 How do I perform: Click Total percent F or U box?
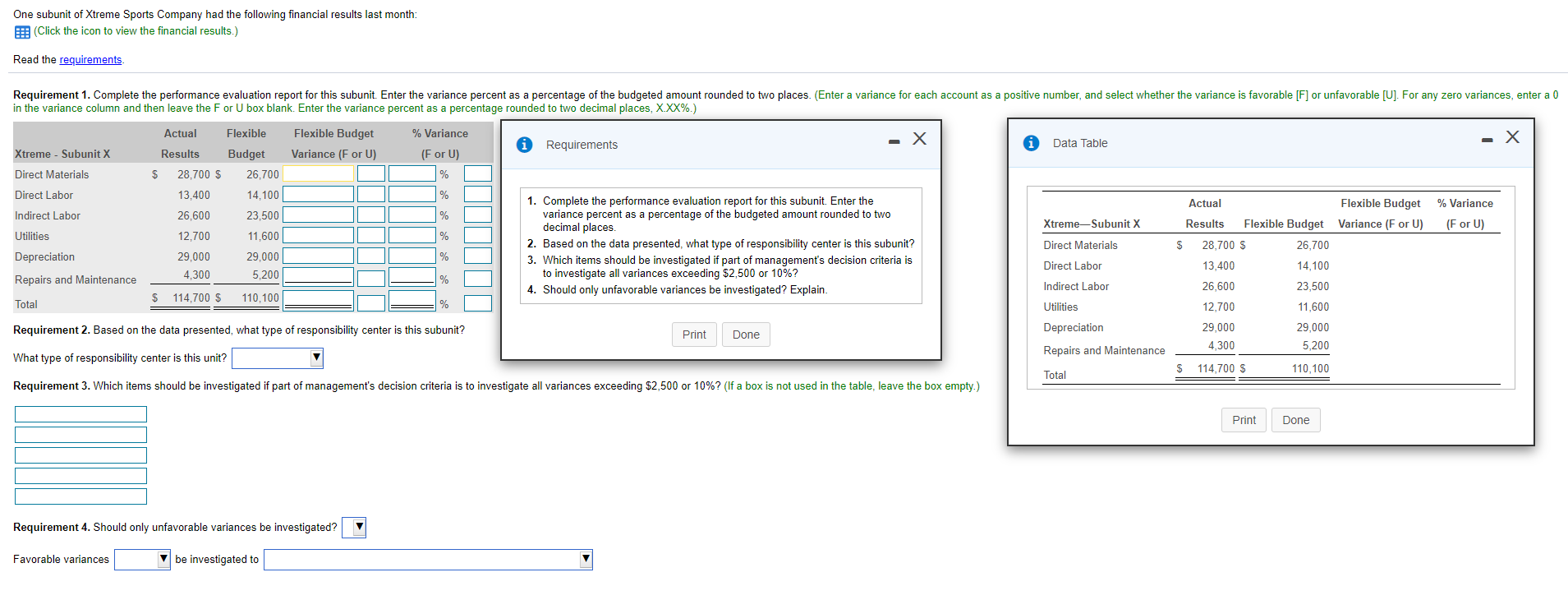coord(478,303)
